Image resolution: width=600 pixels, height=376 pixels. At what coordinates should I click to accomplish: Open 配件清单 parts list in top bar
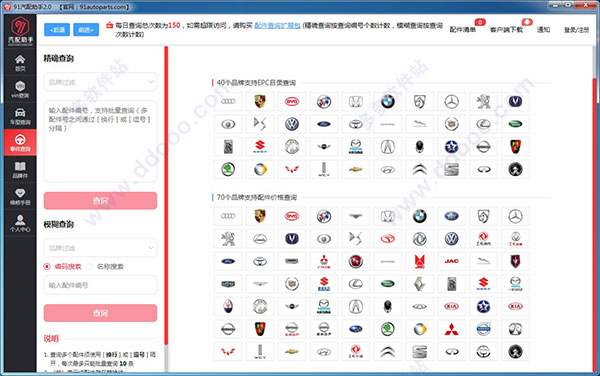pos(463,29)
